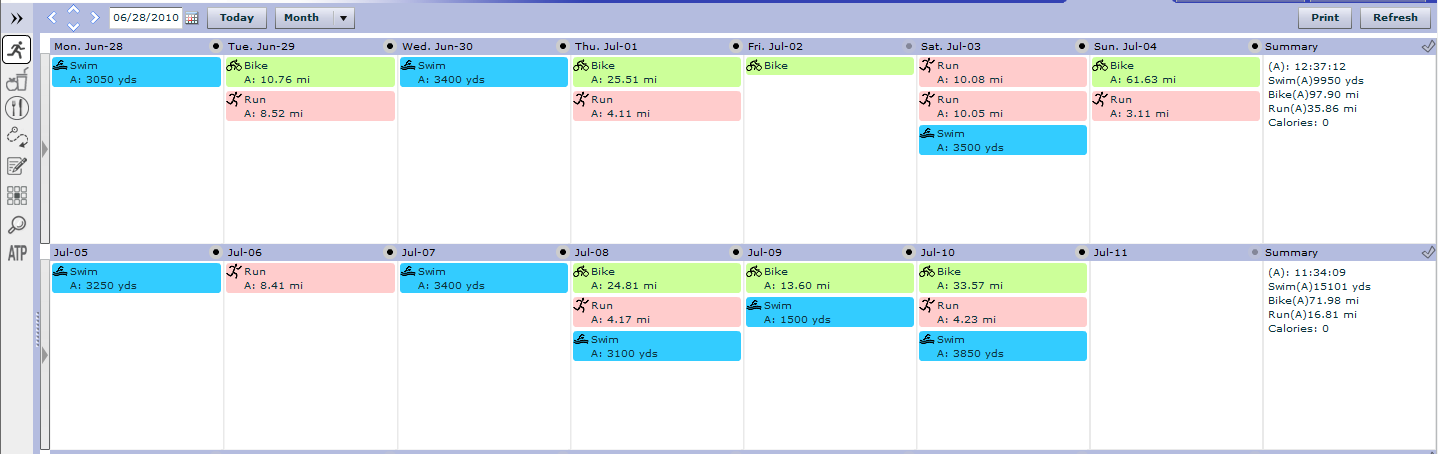Click summary text 'Bike(A)97.90 mi'
The width and height of the screenshot is (1438, 454).
point(1313,94)
